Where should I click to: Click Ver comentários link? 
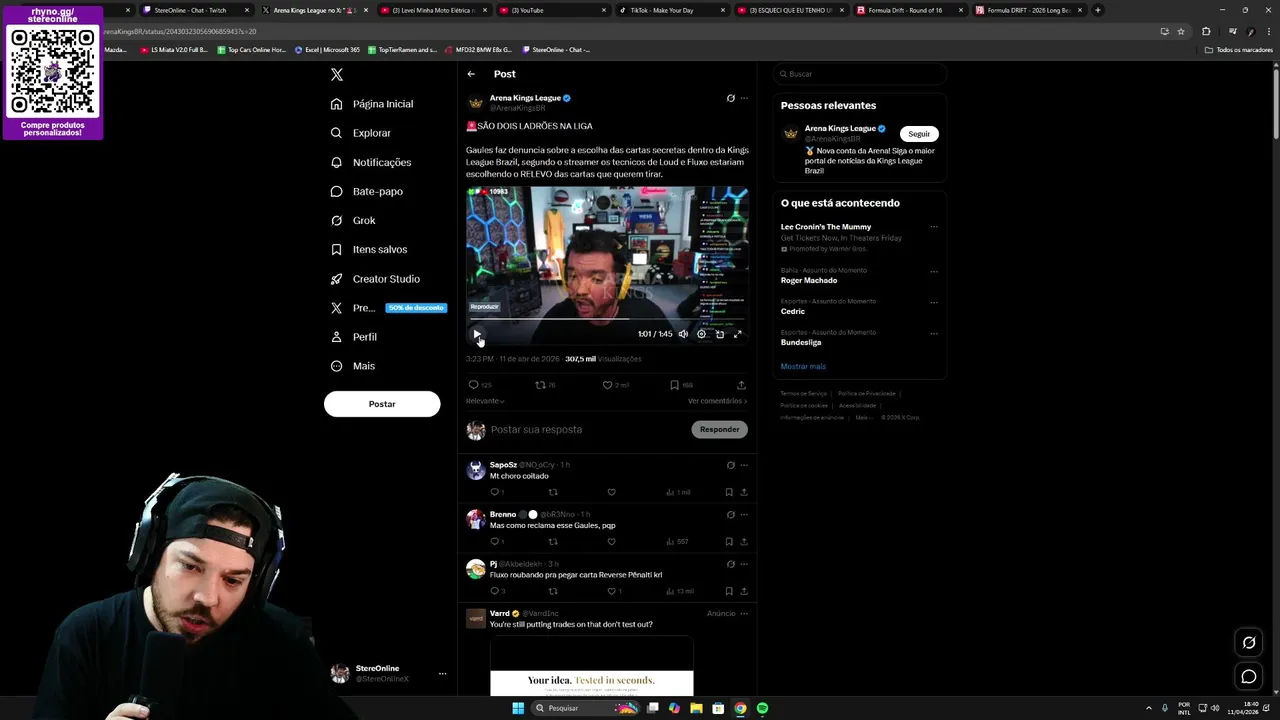point(717,401)
